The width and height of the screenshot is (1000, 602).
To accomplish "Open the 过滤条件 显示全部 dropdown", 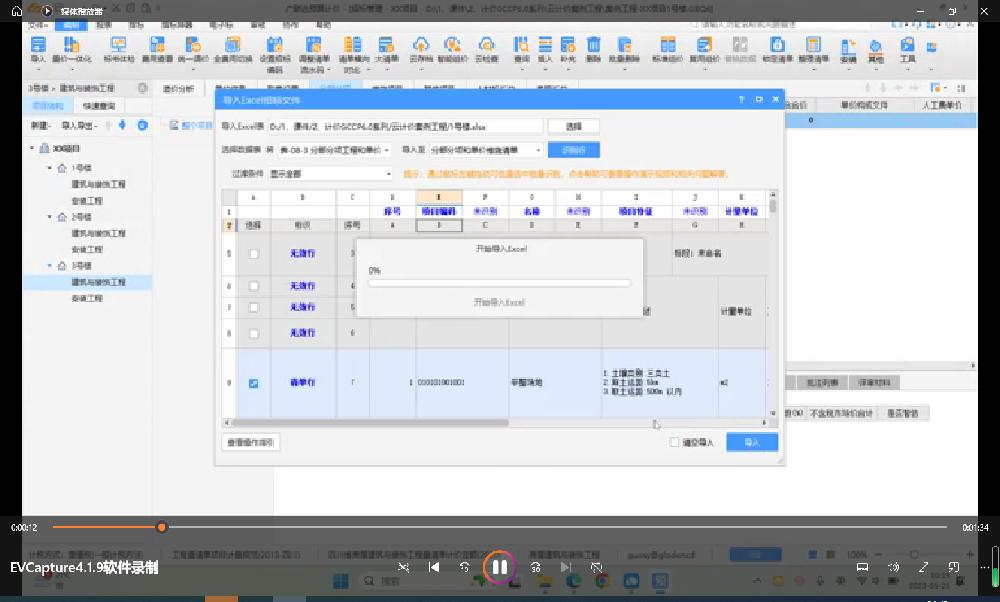I will pyautogui.click(x=330, y=173).
